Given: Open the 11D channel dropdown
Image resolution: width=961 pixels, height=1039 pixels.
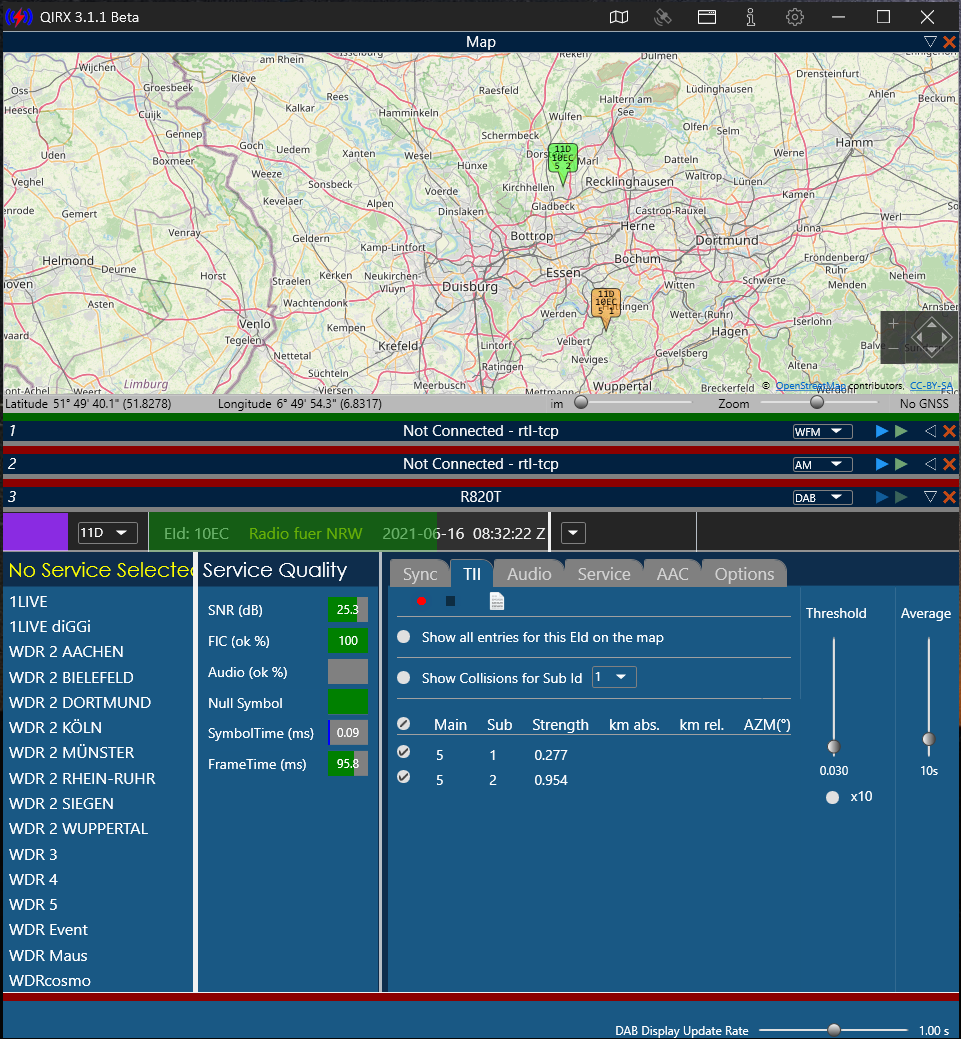Looking at the screenshot, I should pos(108,533).
